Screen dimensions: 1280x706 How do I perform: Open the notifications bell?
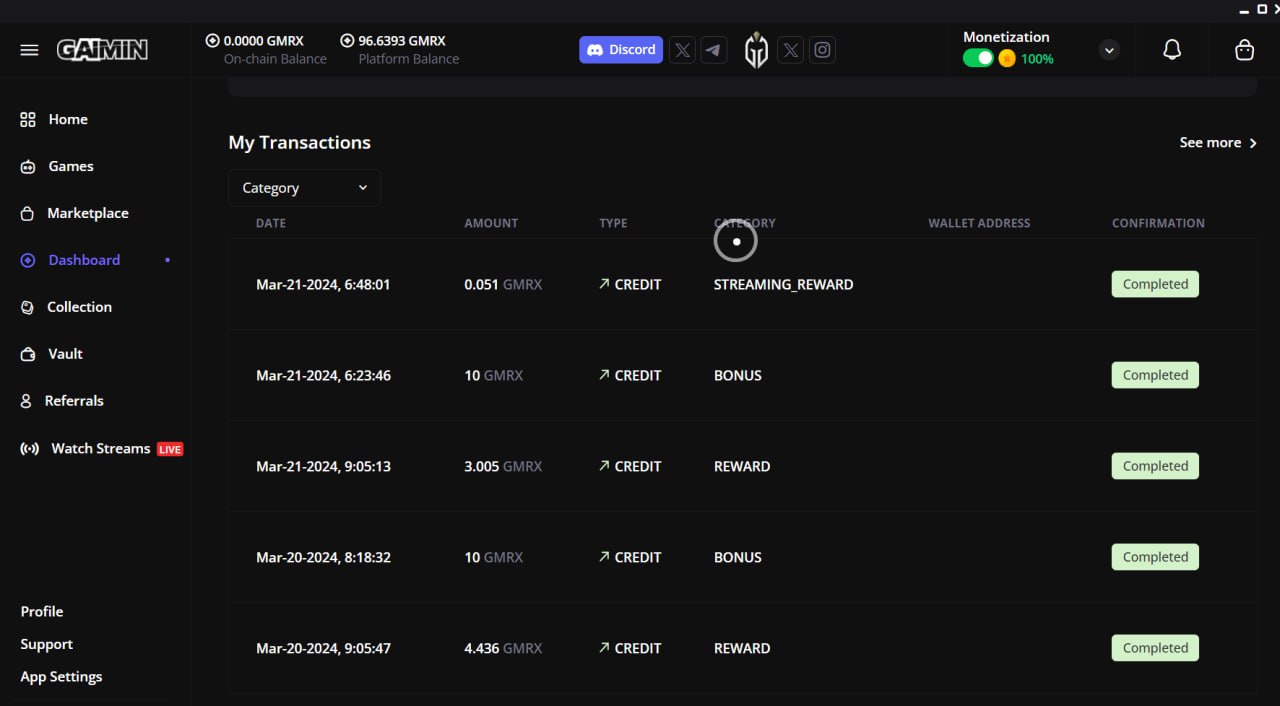pos(1172,50)
